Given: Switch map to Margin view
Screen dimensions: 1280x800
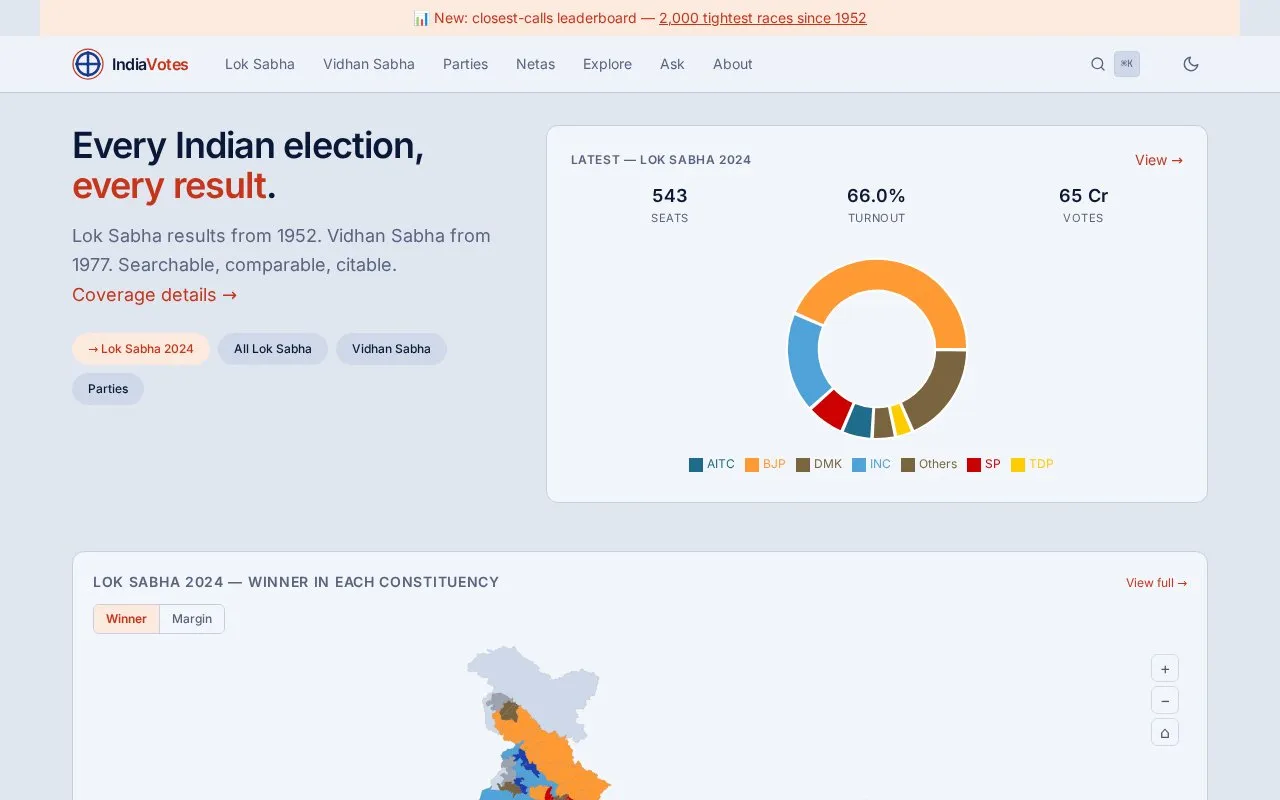Looking at the screenshot, I should (x=192, y=619).
